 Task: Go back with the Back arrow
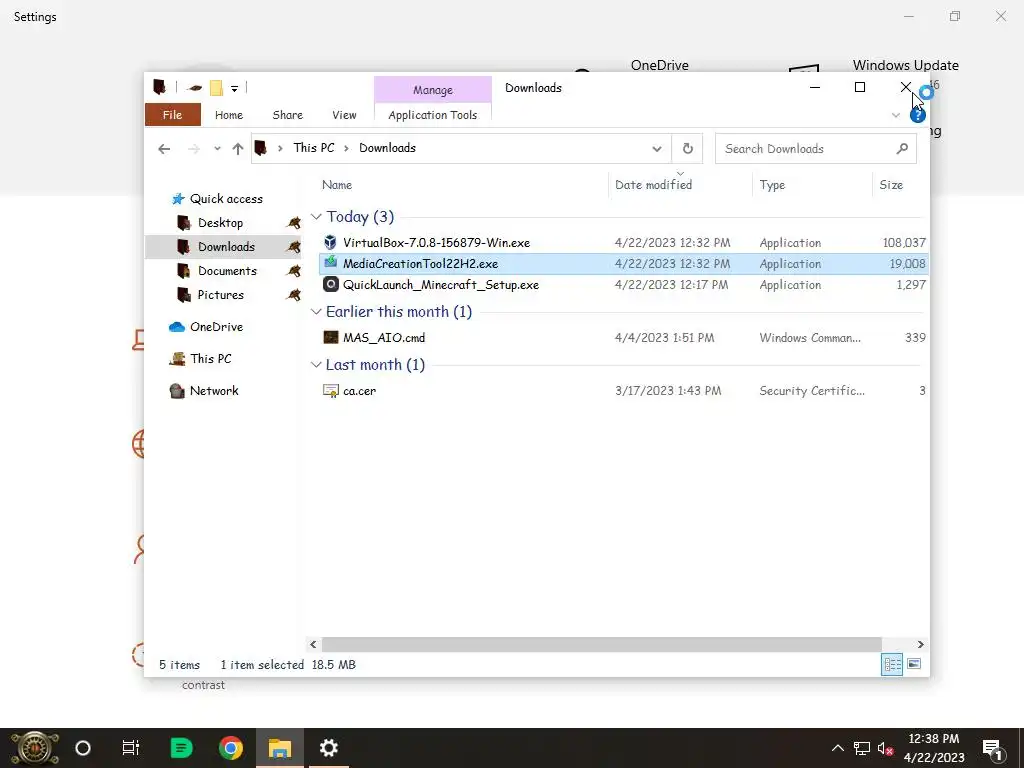coord(164,149)
